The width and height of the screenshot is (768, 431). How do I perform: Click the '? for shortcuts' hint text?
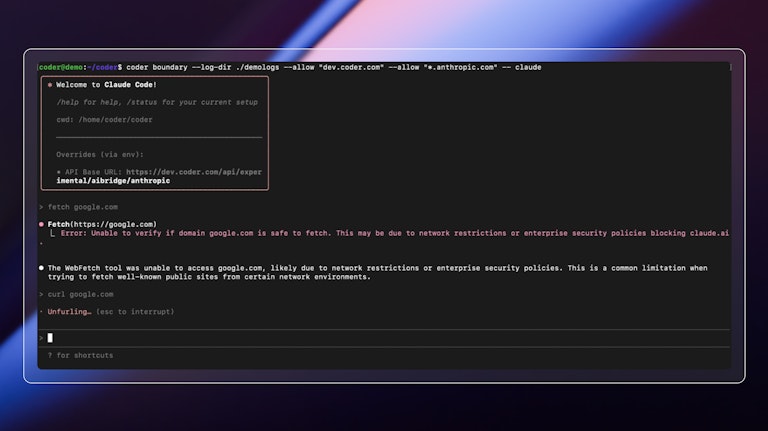(80, 356)
